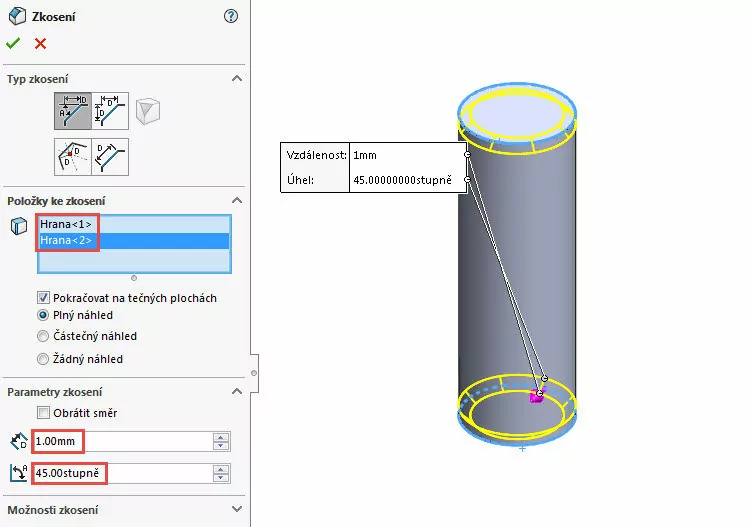Select Plný náhled radio button

pos(43,315)
